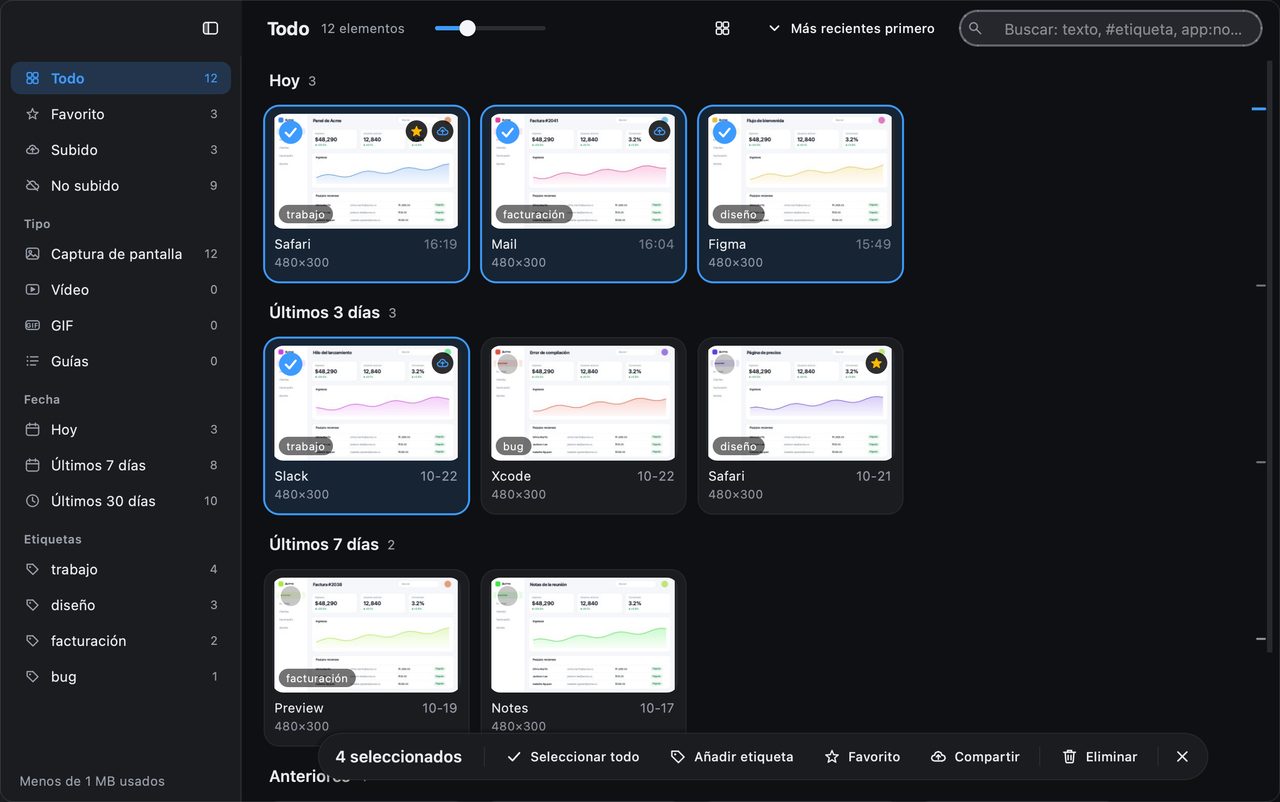Check the Xcode screenshot selection circle
The width and height of the screenshot is (1280, 802).
tap(507, 364)
